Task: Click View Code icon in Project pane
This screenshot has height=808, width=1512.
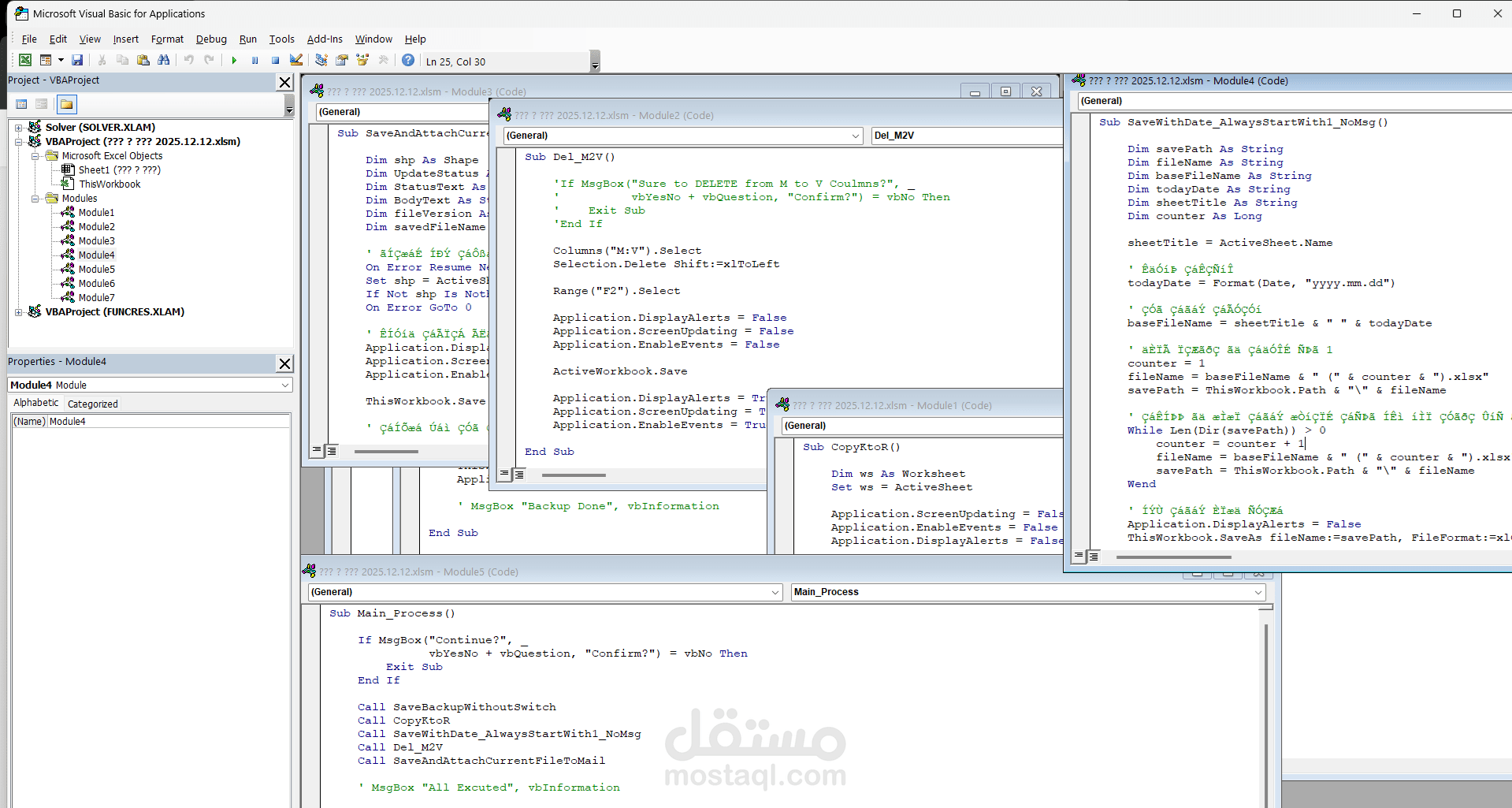Action: pyautogui.click(x=21, y=104)
